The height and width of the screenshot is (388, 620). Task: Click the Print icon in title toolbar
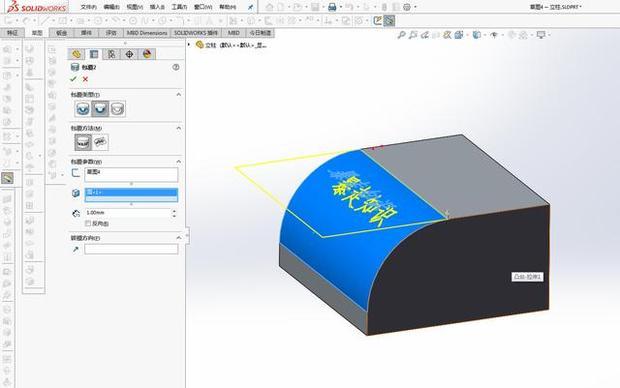(332, 7)
